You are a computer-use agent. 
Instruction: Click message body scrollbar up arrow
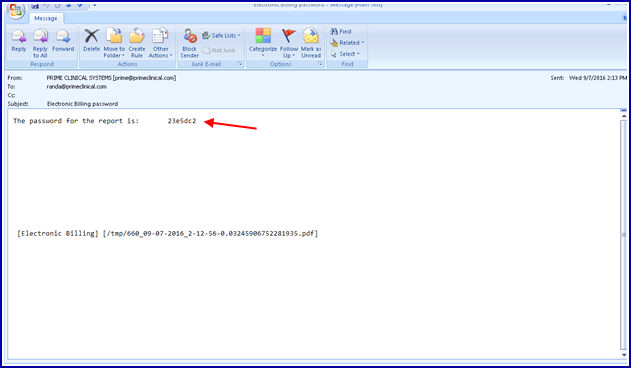(624, 116)
